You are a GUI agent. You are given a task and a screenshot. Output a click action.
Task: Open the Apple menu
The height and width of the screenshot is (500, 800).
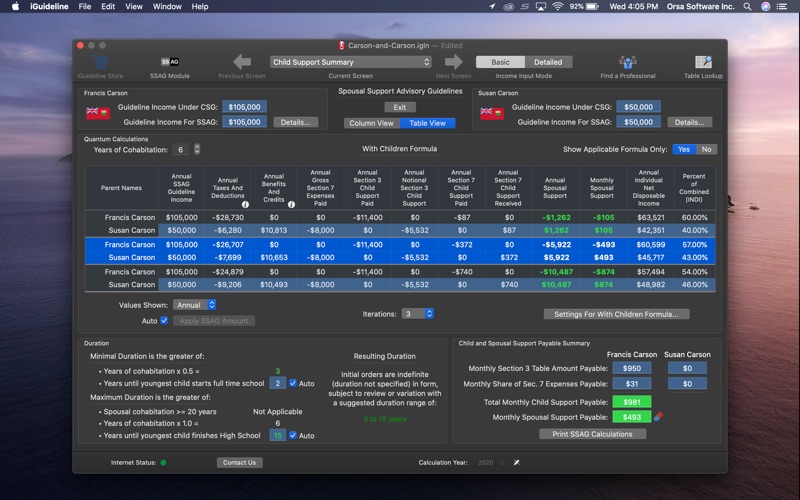15,7
